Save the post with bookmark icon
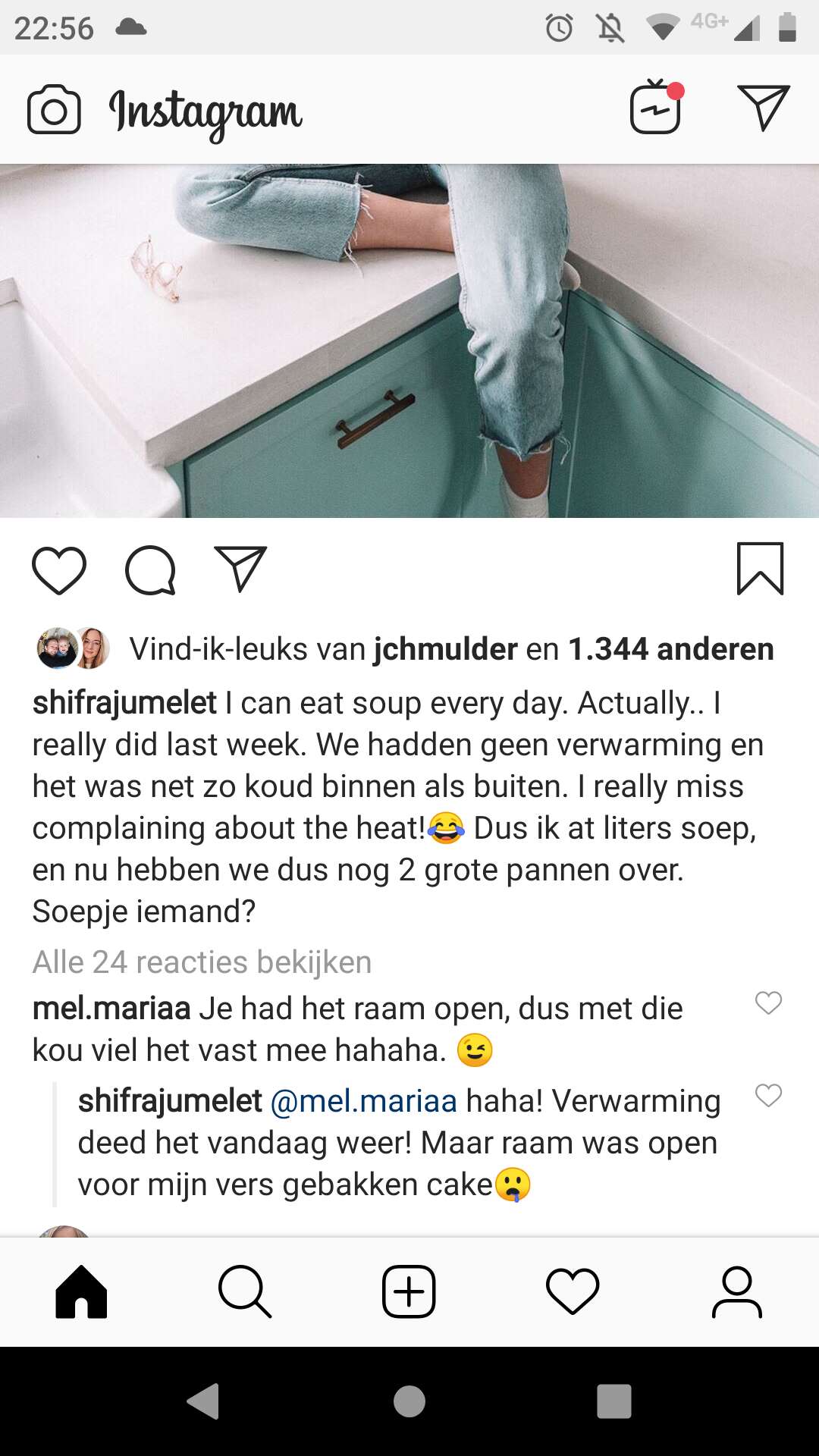 (760, 569)
